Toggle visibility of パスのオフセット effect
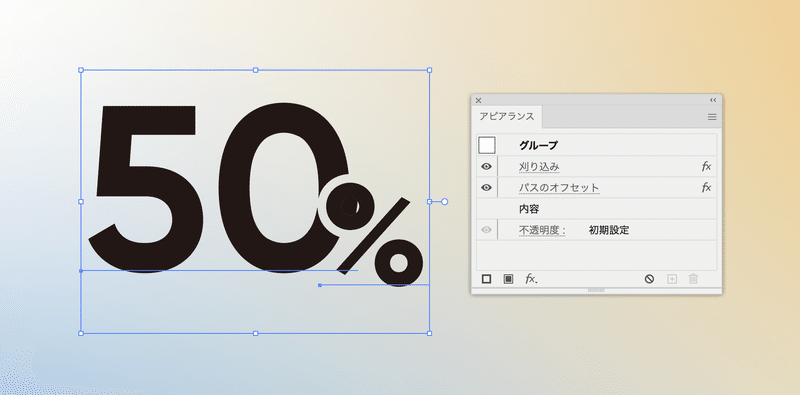800x395 pixels. pyautogui.click(x=487, y=188)
